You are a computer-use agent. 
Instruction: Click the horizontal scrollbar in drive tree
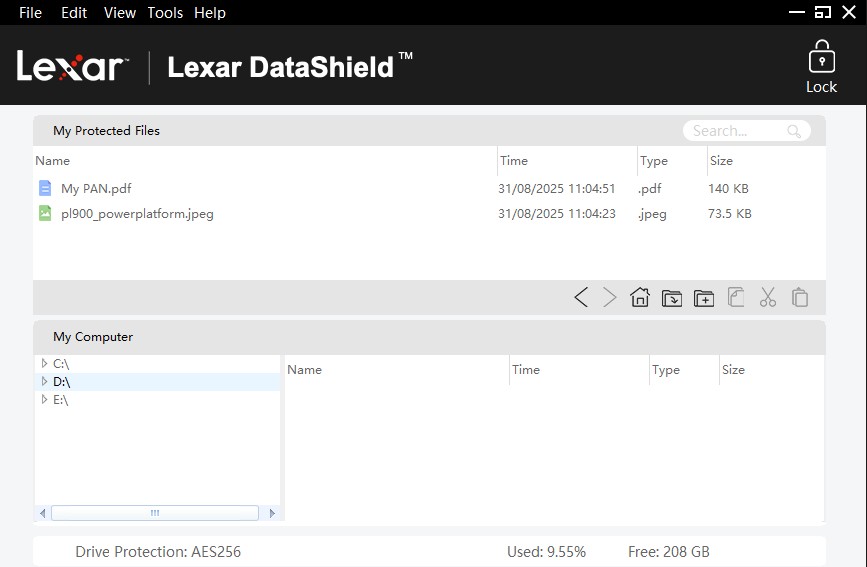155,513
